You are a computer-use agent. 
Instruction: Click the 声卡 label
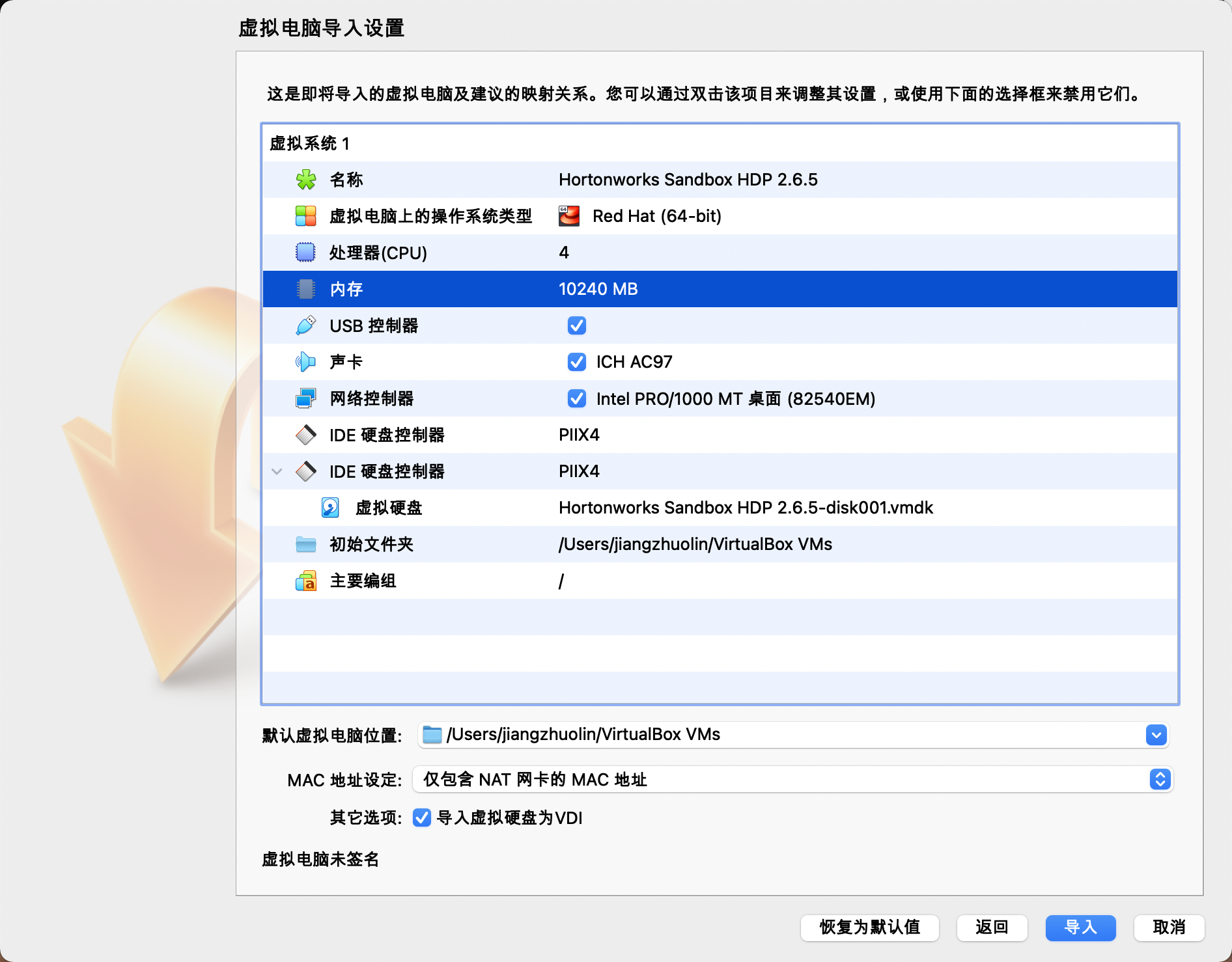(346, 362)
